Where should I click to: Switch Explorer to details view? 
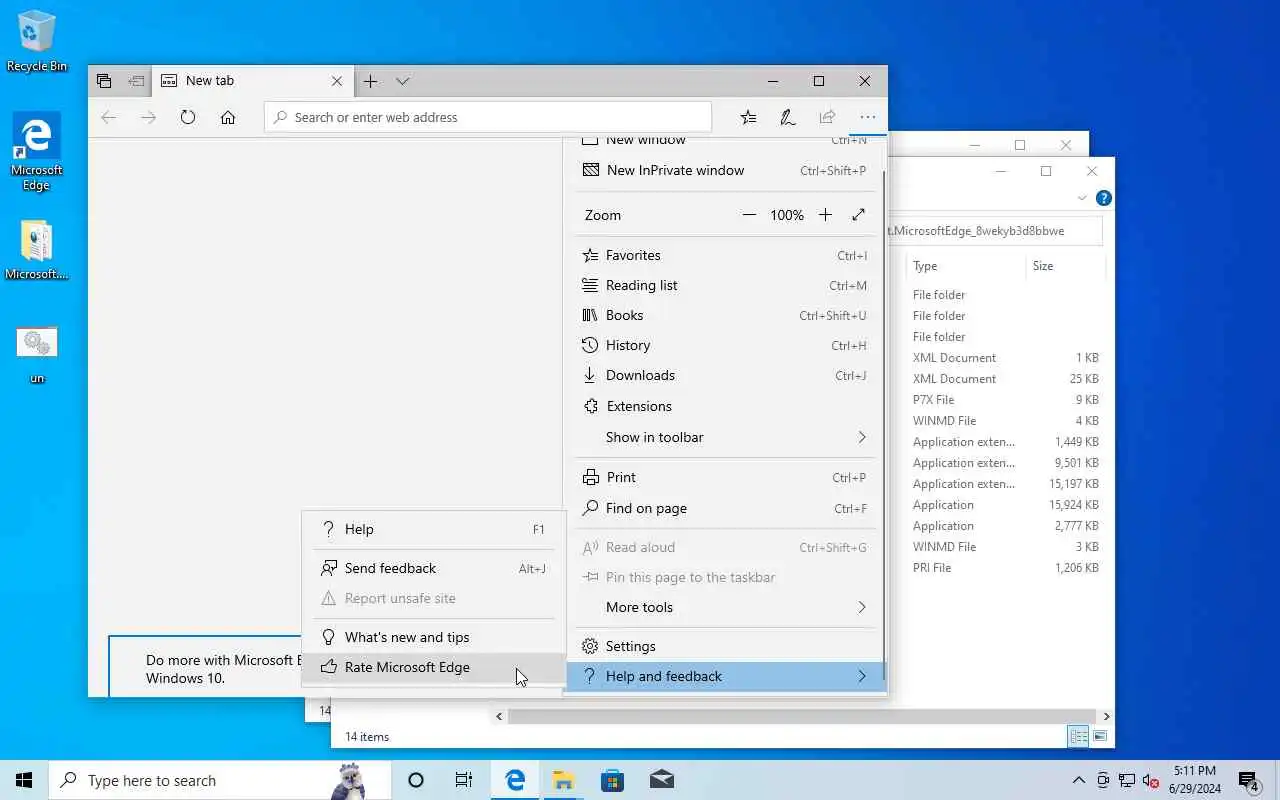[1079, 737]
